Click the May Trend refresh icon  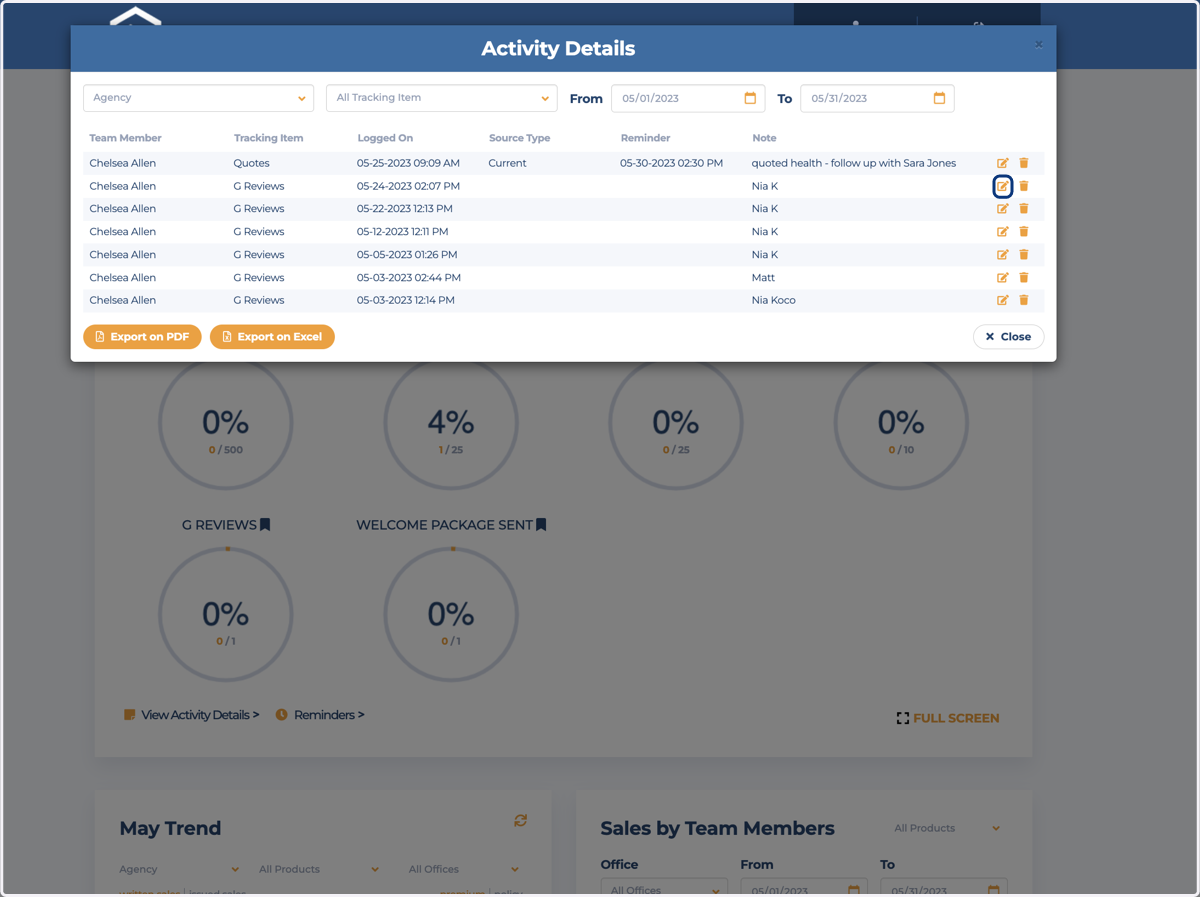(520, 820)
